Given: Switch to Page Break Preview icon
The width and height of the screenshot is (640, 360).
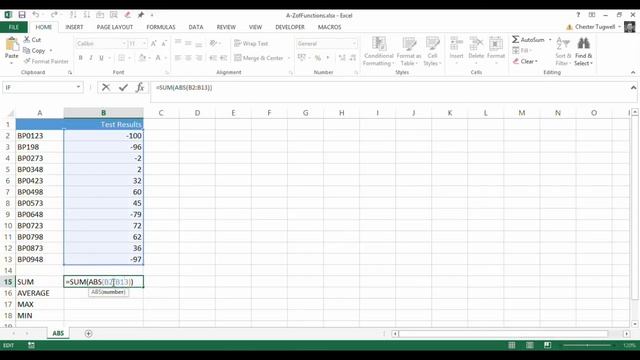Looking at the screenshot, I should pyautogui.click(x=547, y=345).
